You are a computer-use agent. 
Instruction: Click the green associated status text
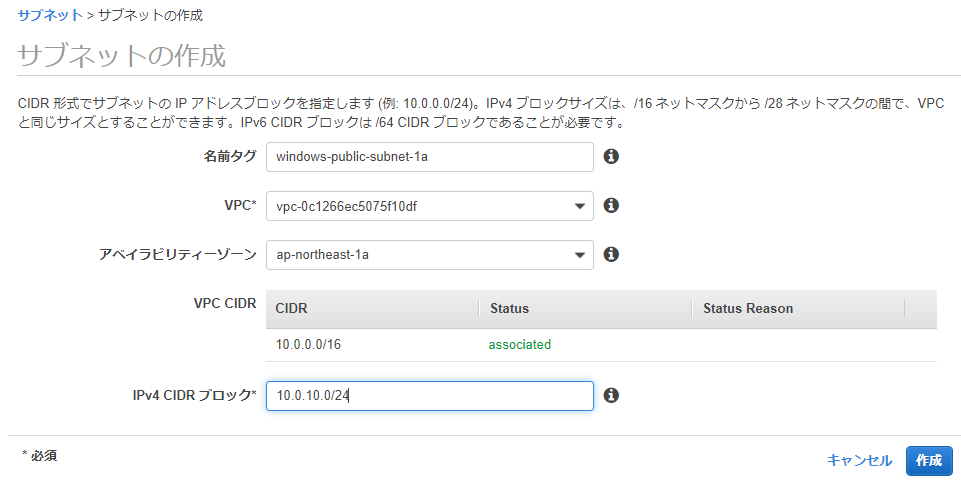pos(520,344)
